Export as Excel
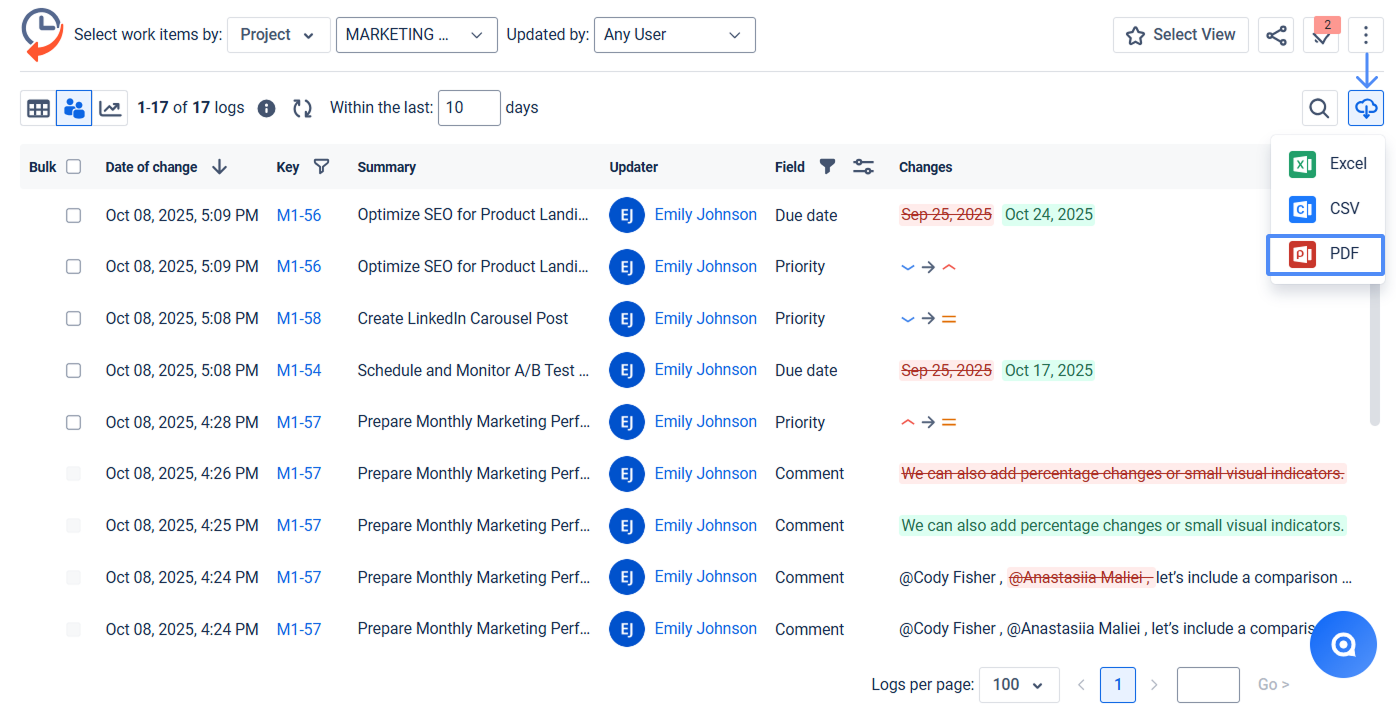This screenshot has height=706, width=1396. click(x=1328, y=164)
